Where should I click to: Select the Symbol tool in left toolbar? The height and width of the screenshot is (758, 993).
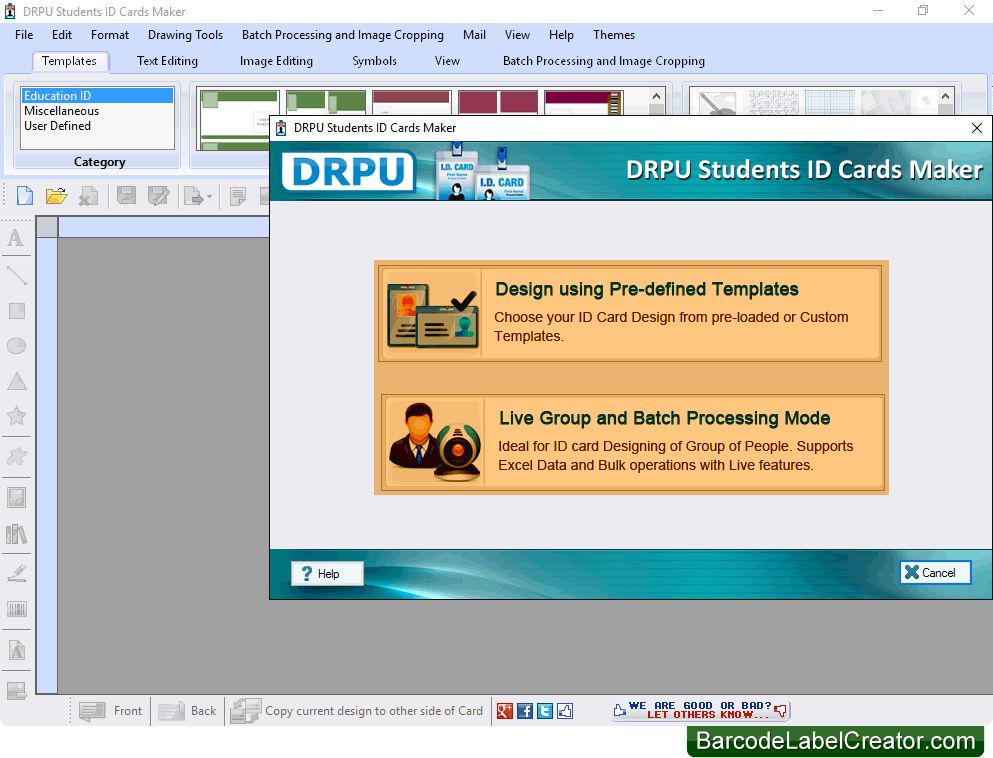(16, 456)
